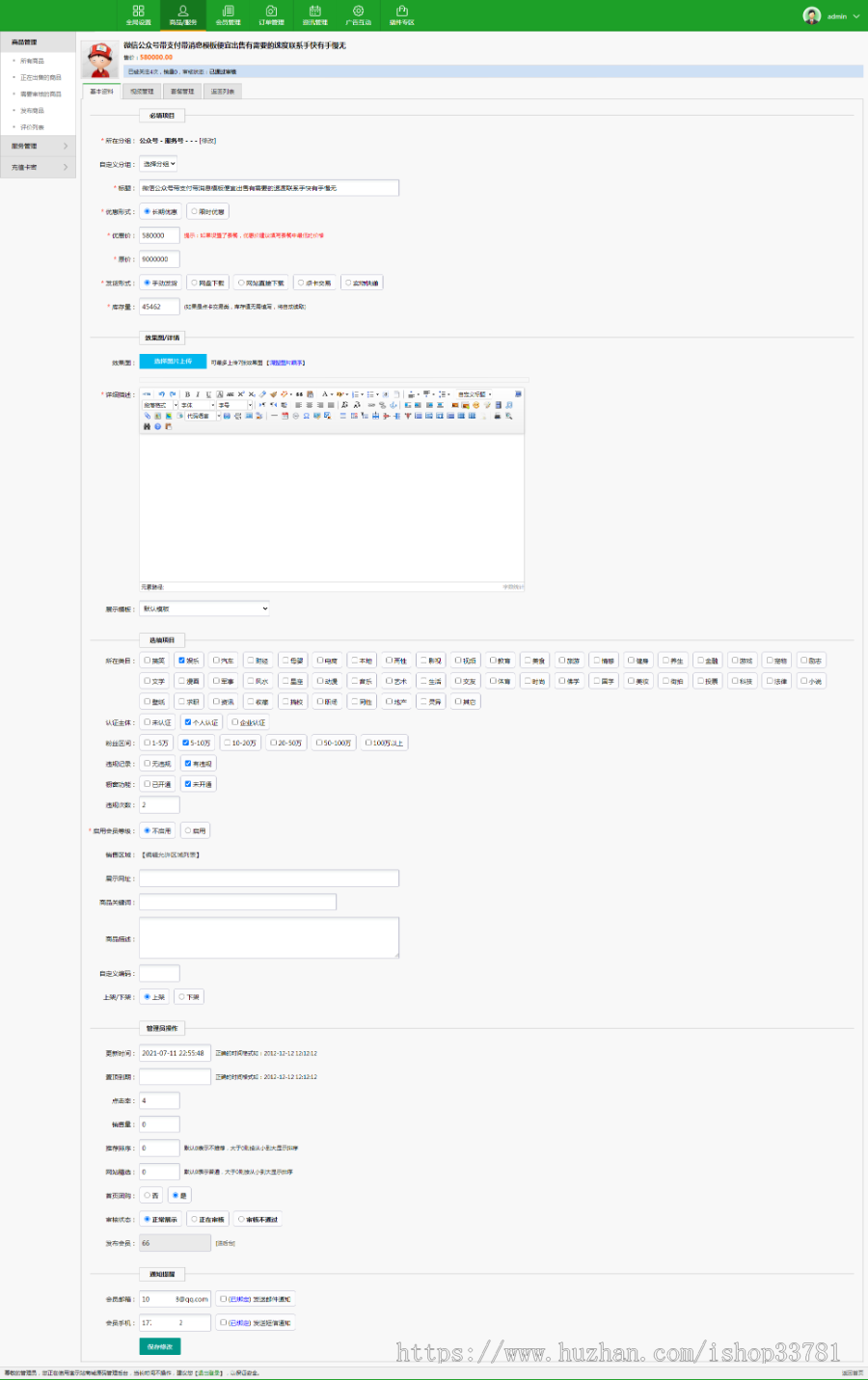Toggle italic formatting in editor
The height and width of the screenshot is (1380, 868).
coord(198,394)
